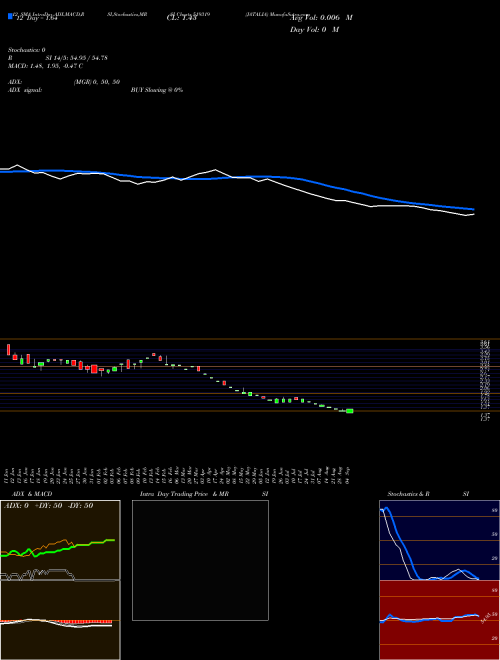The width and height of the screenshot is (500, 660).
Task: Click the 'Stochastics: 0' reading
Action: click(27, 50)
